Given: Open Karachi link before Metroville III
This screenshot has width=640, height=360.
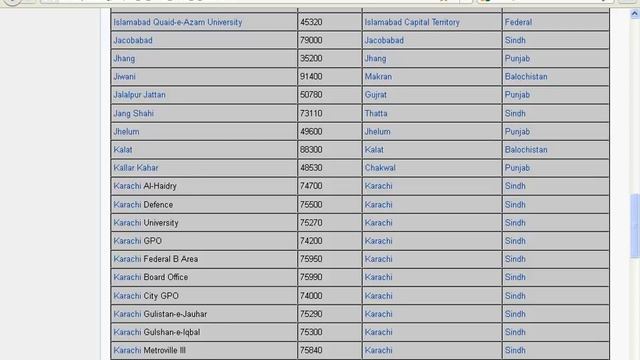Looking at the screenshot, I should point(127,350).
